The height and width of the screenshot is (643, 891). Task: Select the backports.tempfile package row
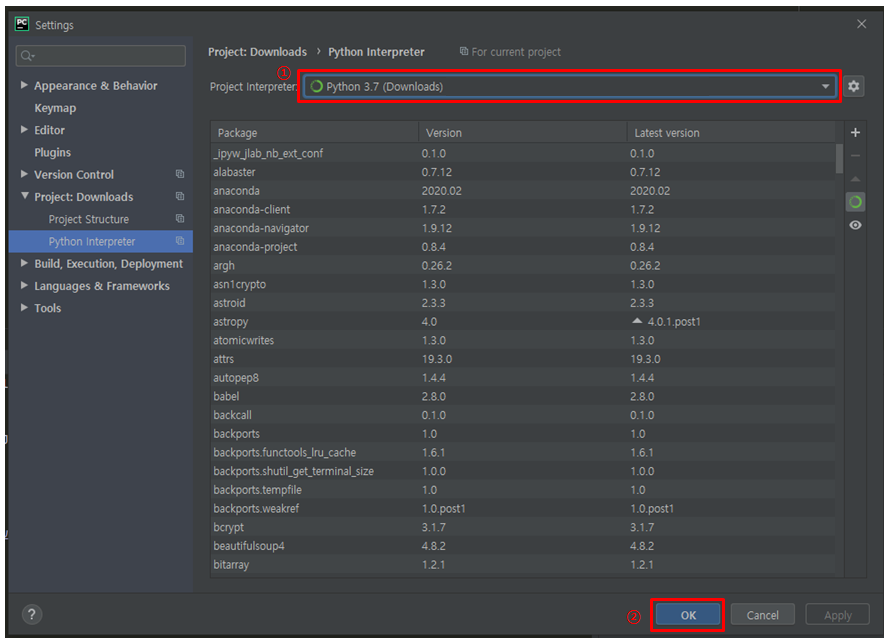click(x=523, y=490)
